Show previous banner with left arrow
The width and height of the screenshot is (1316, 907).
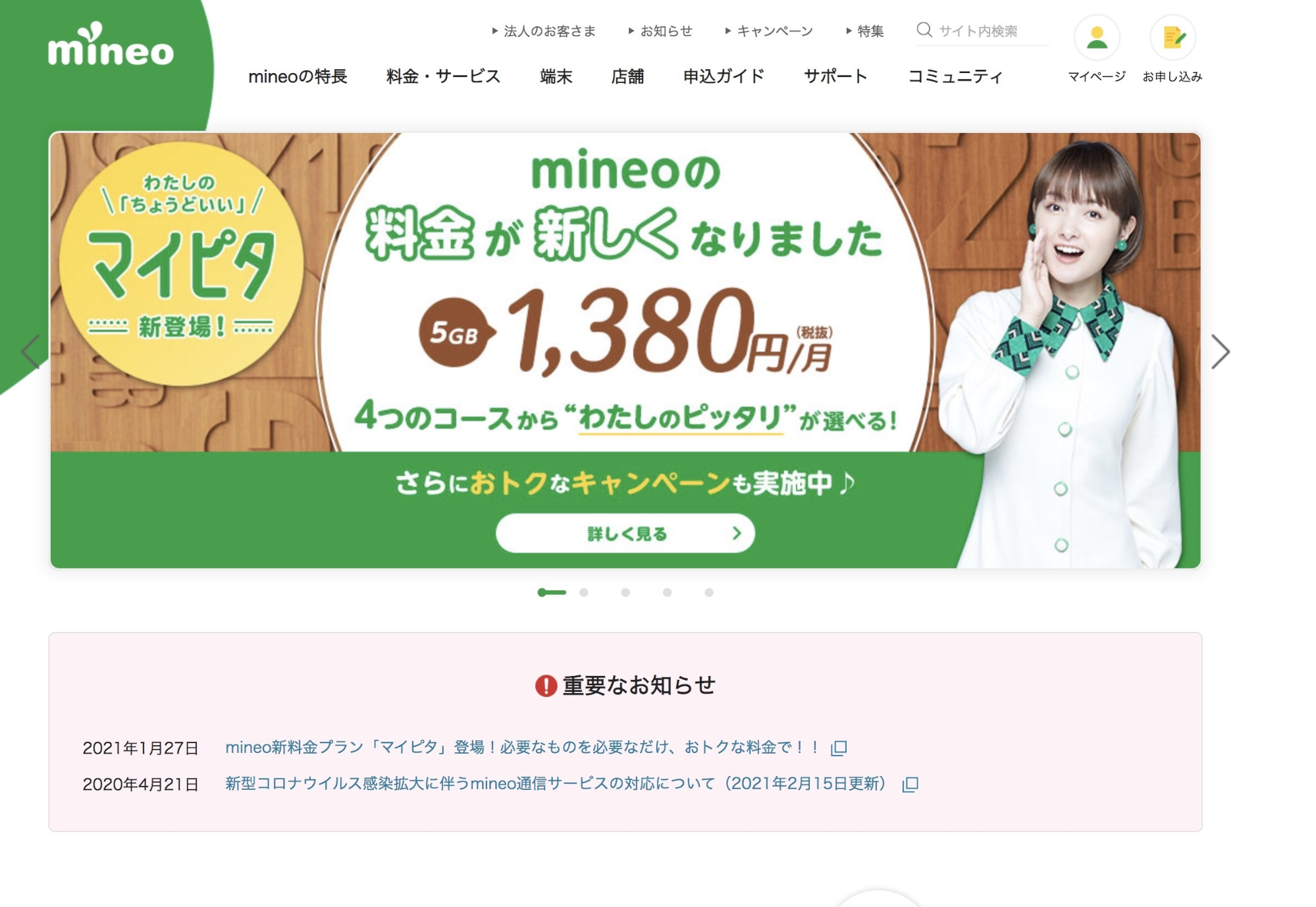[30, 352]
